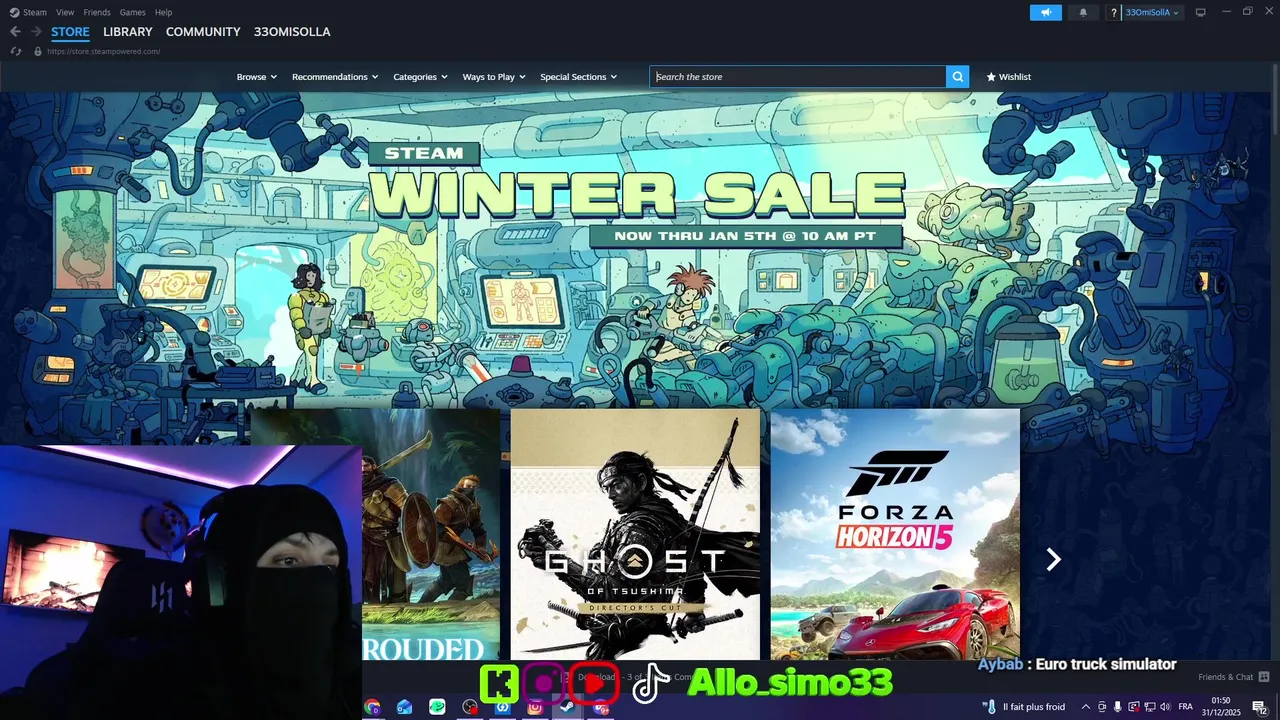Viewport: 1280px width, 720px height.
Task: Click the magnifier search button
Action: pyautogui.click(x=957, y=77)
